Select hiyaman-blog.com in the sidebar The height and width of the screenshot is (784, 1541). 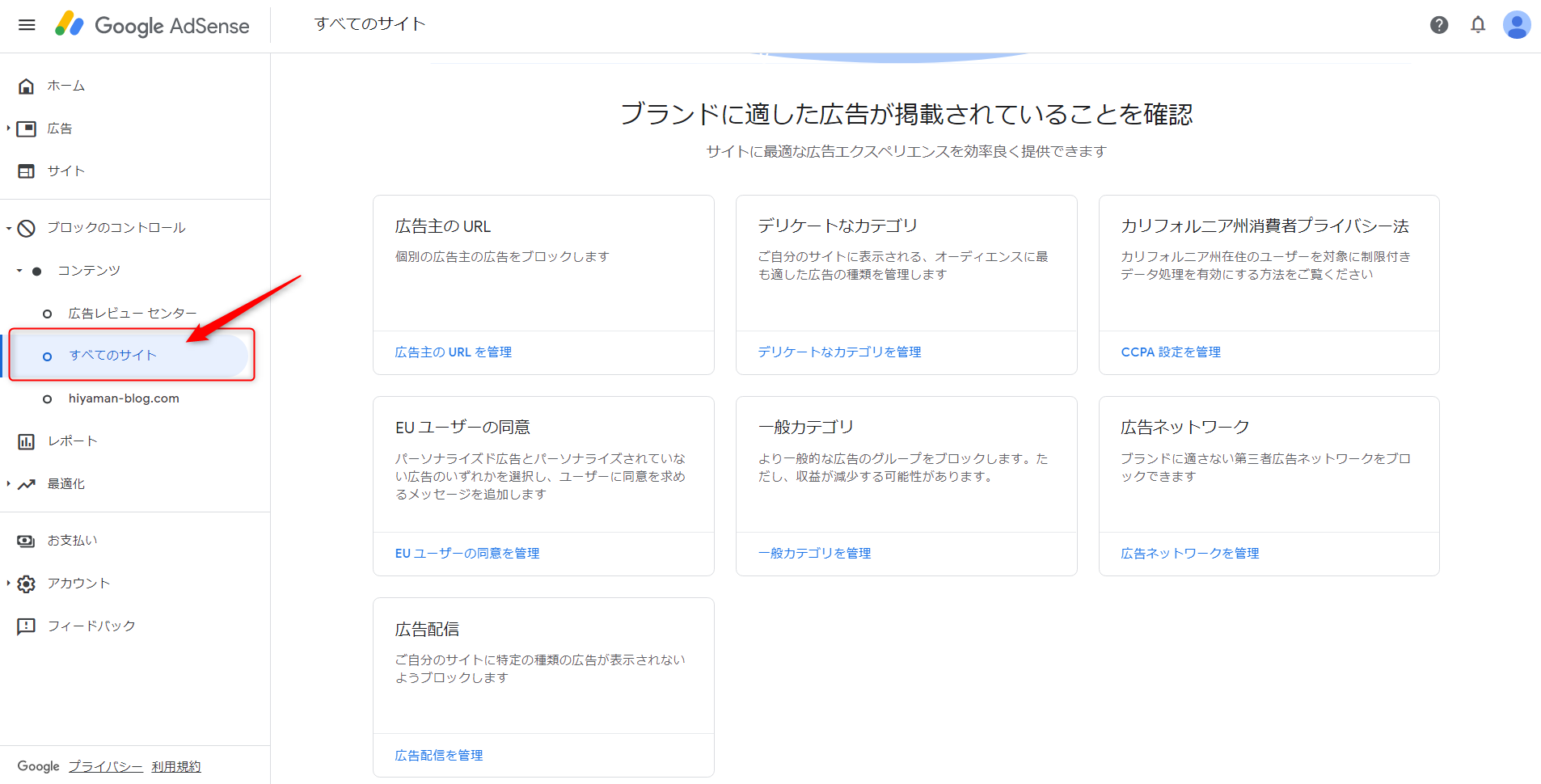124,398
